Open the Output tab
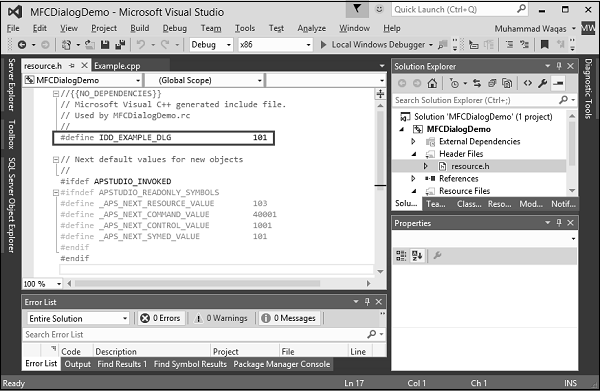This screenshot has width=600, height=391. (x=78, y=364)
